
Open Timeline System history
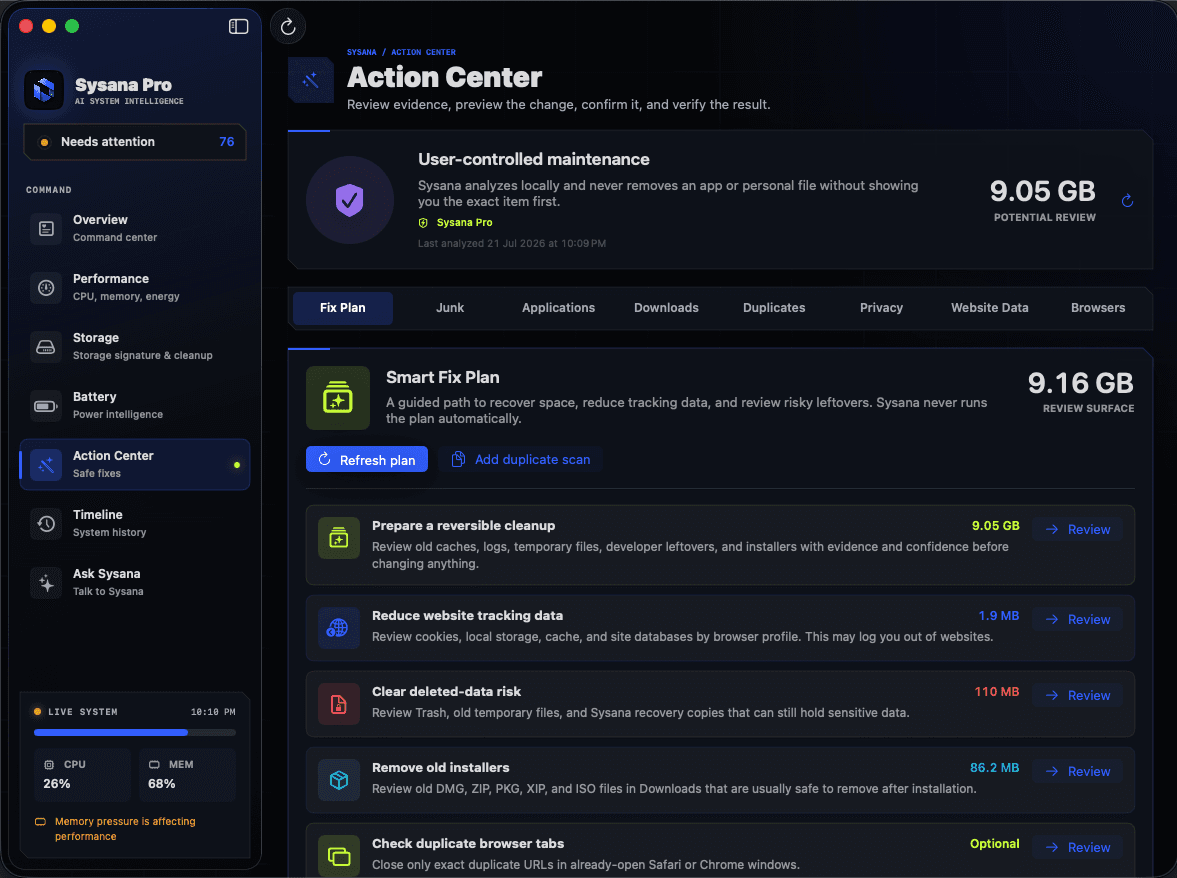click(x=135, y=524)
